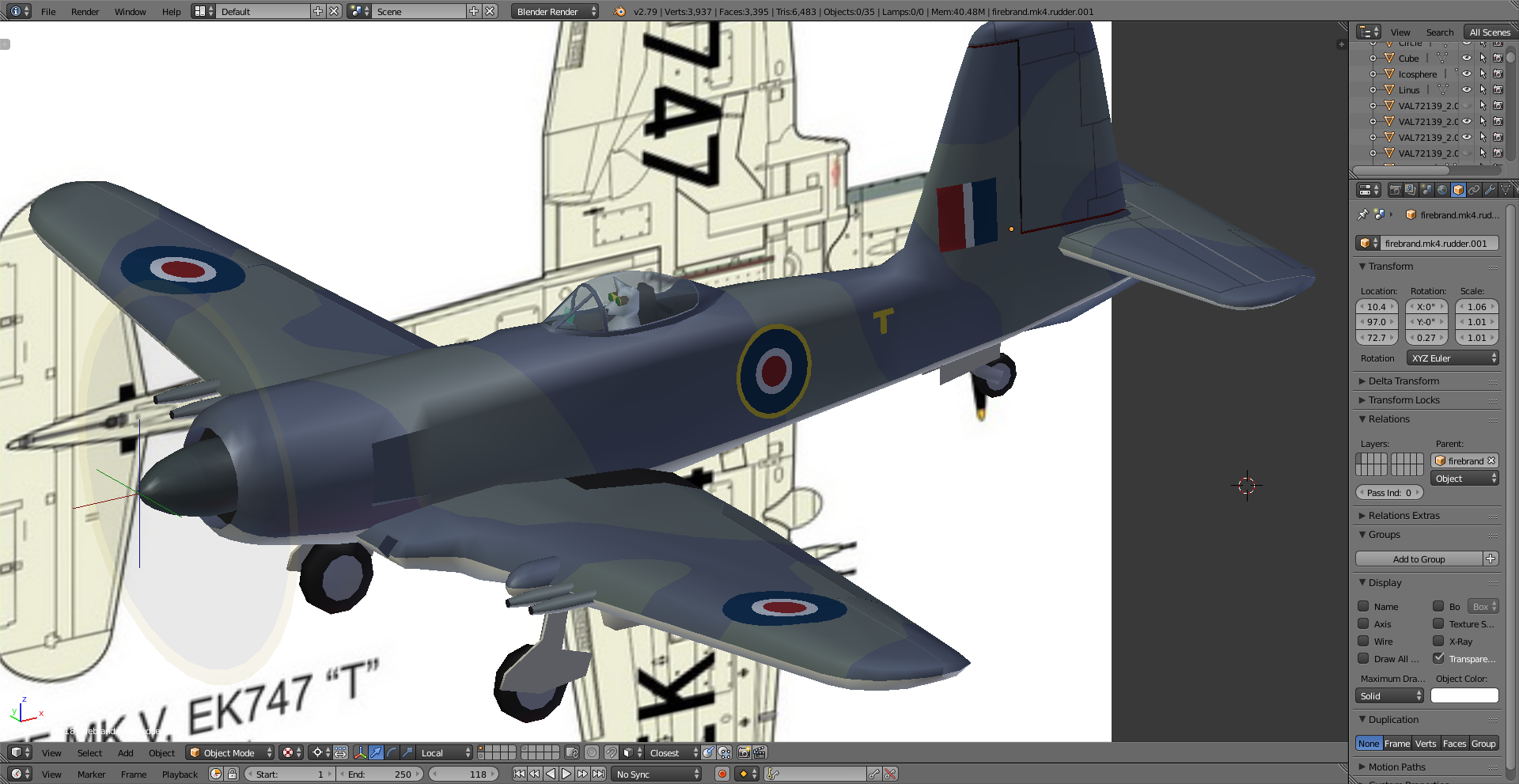Click the white Object Color swatch
Image resolution: width=1519 pixels, height=784 pixels.
pyautogui.click(x=1464, y=695)
